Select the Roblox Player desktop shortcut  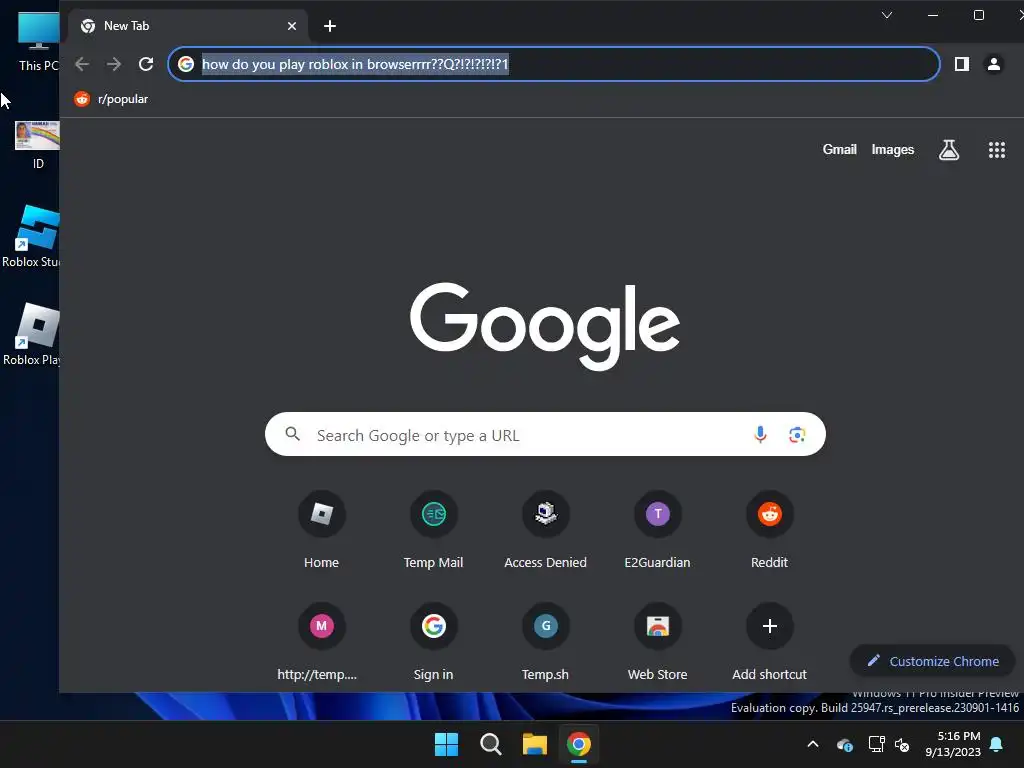point(31,334)
